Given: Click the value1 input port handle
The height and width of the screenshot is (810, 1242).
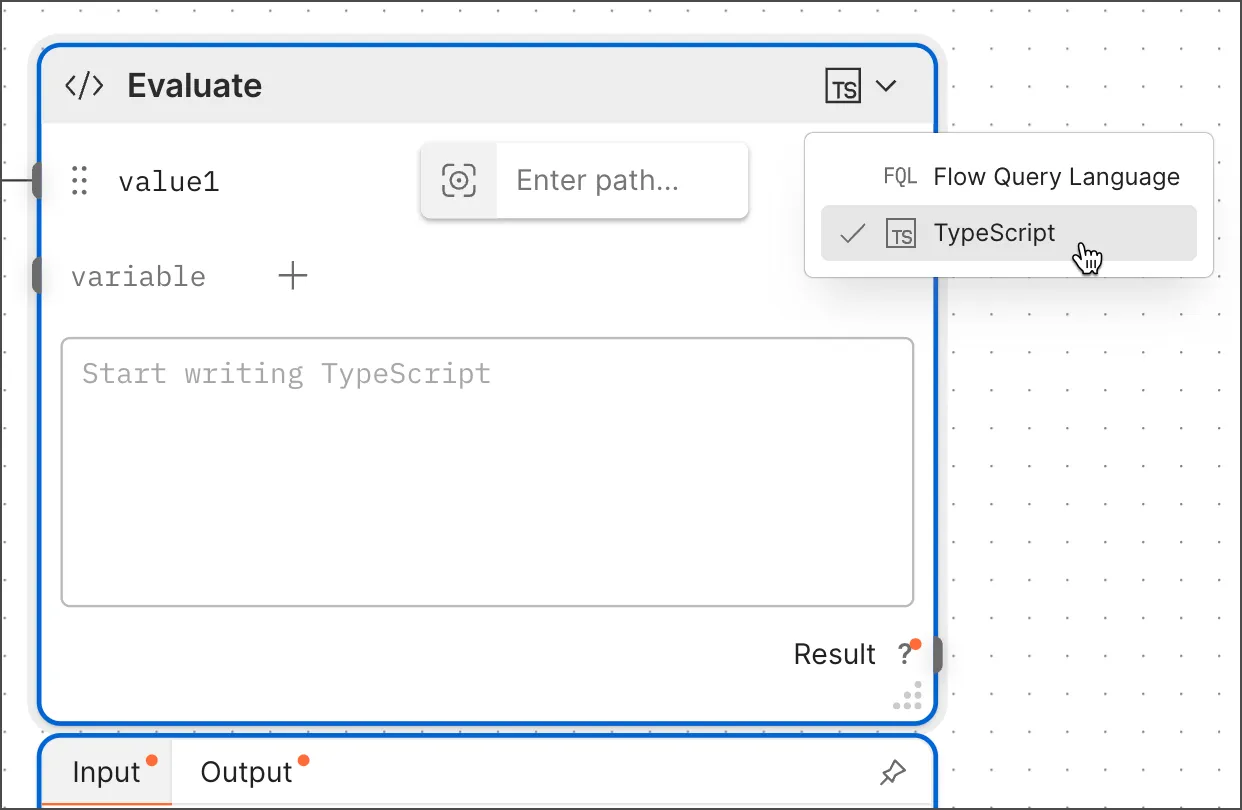Looking at the screenshot, I should click(x=37, y=181).
